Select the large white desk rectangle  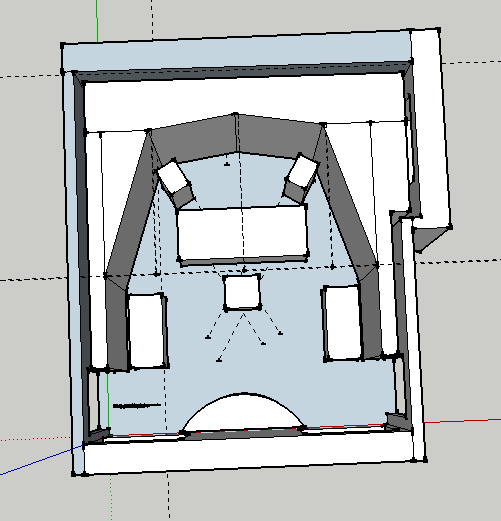click(242, 234)
